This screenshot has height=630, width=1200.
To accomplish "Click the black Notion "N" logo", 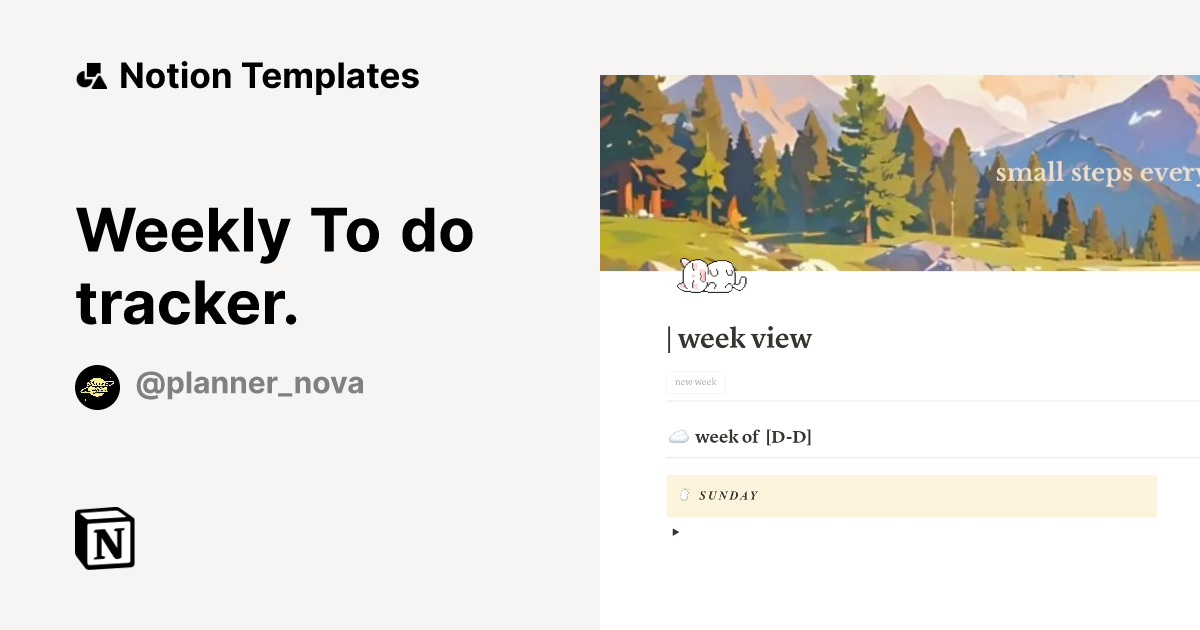I will tap(105, 538).
